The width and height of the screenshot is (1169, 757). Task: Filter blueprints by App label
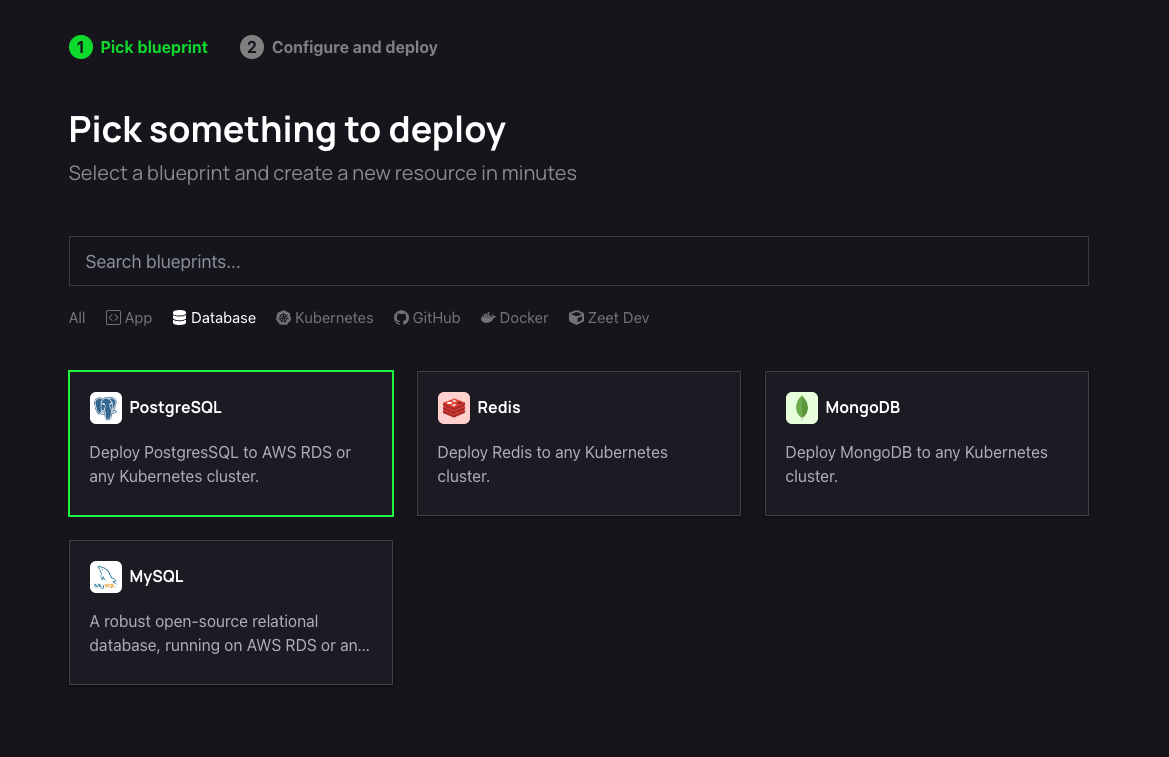[x=139, y=318]
